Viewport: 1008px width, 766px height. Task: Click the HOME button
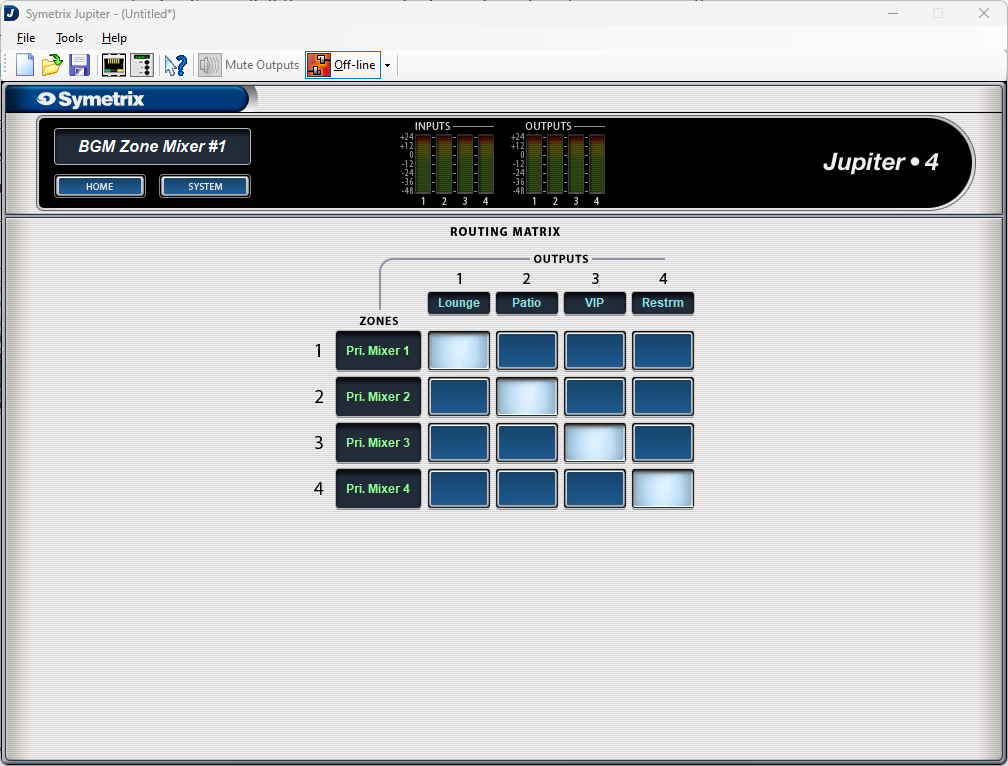tap(100, 185)
